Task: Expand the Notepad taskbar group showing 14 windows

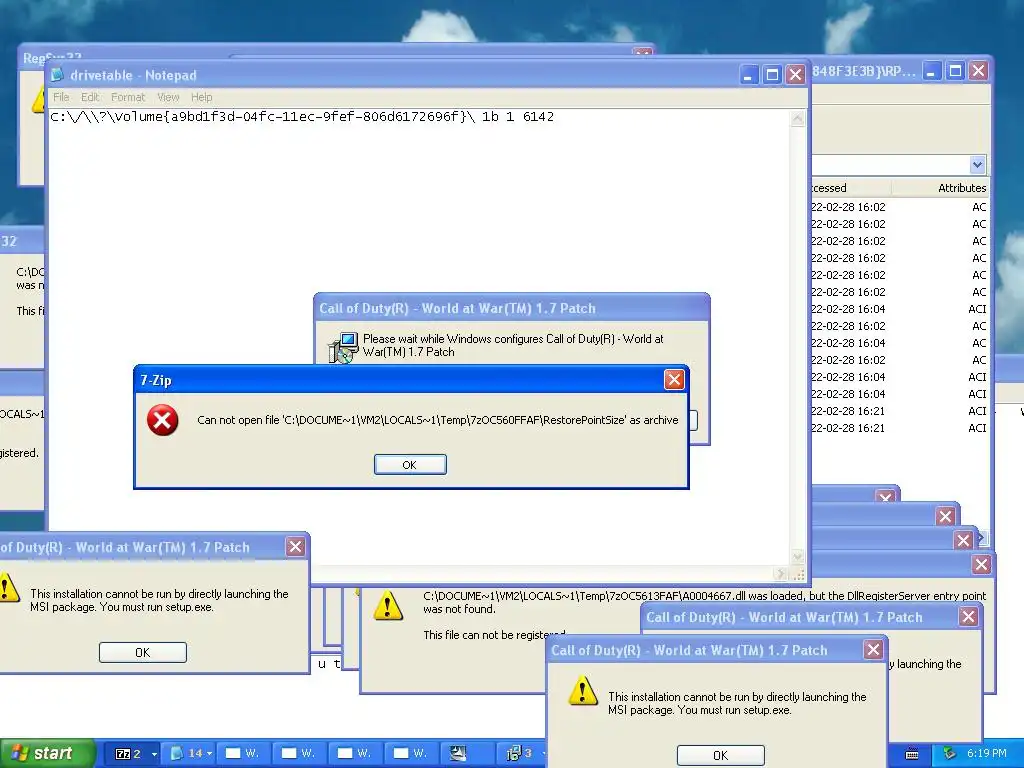Action: click(x=191, y=754)
